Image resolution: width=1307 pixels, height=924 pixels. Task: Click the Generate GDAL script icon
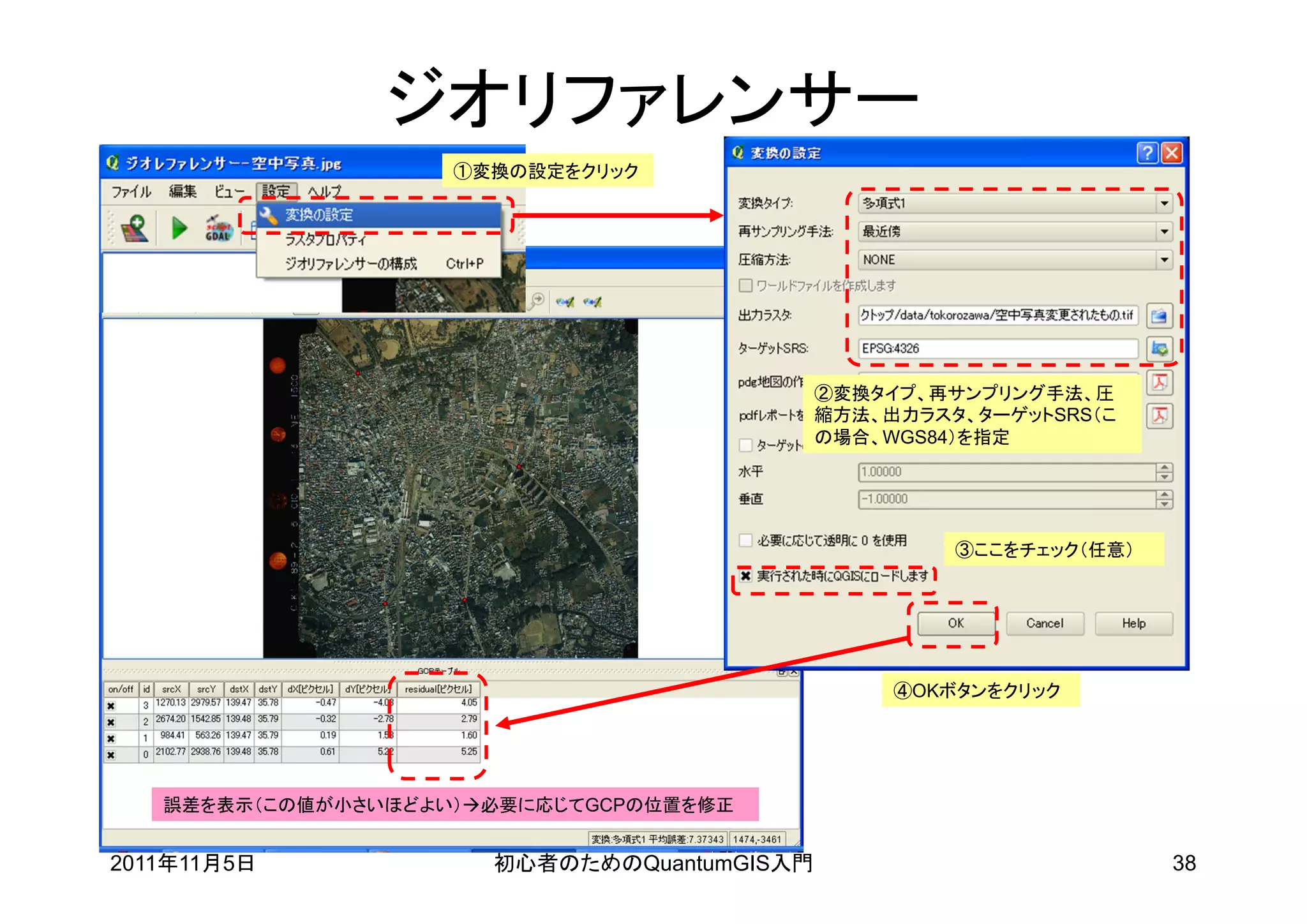(218, 228)
